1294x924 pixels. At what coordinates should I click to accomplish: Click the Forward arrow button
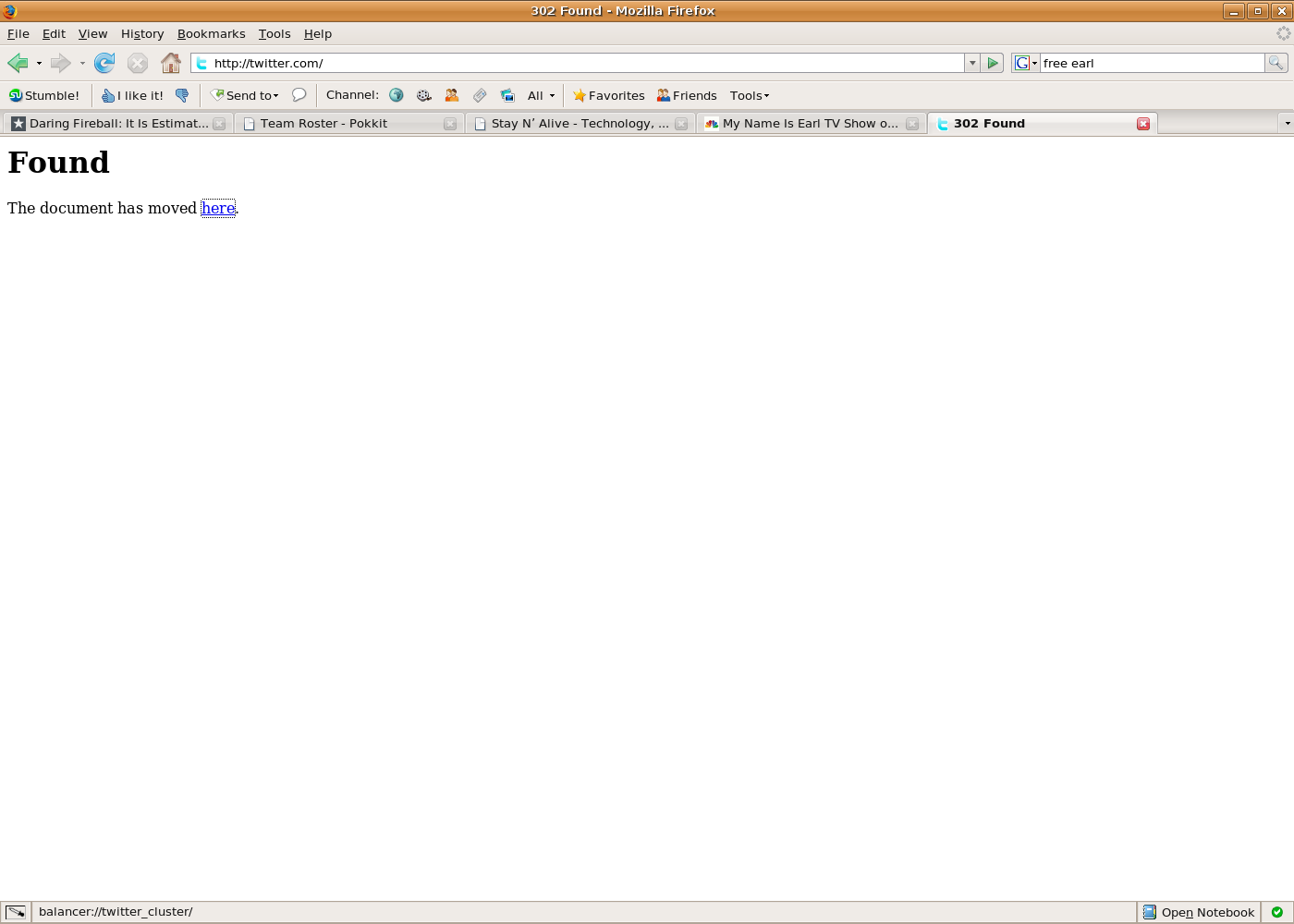(60, 63)
